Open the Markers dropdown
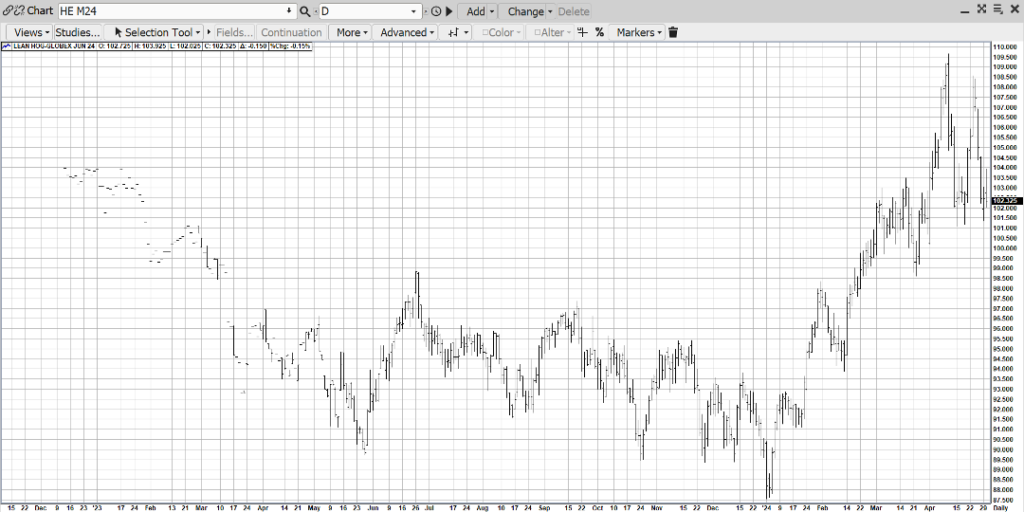The width and height of the screenshot is (1024, 512). [x=639, y=32]
